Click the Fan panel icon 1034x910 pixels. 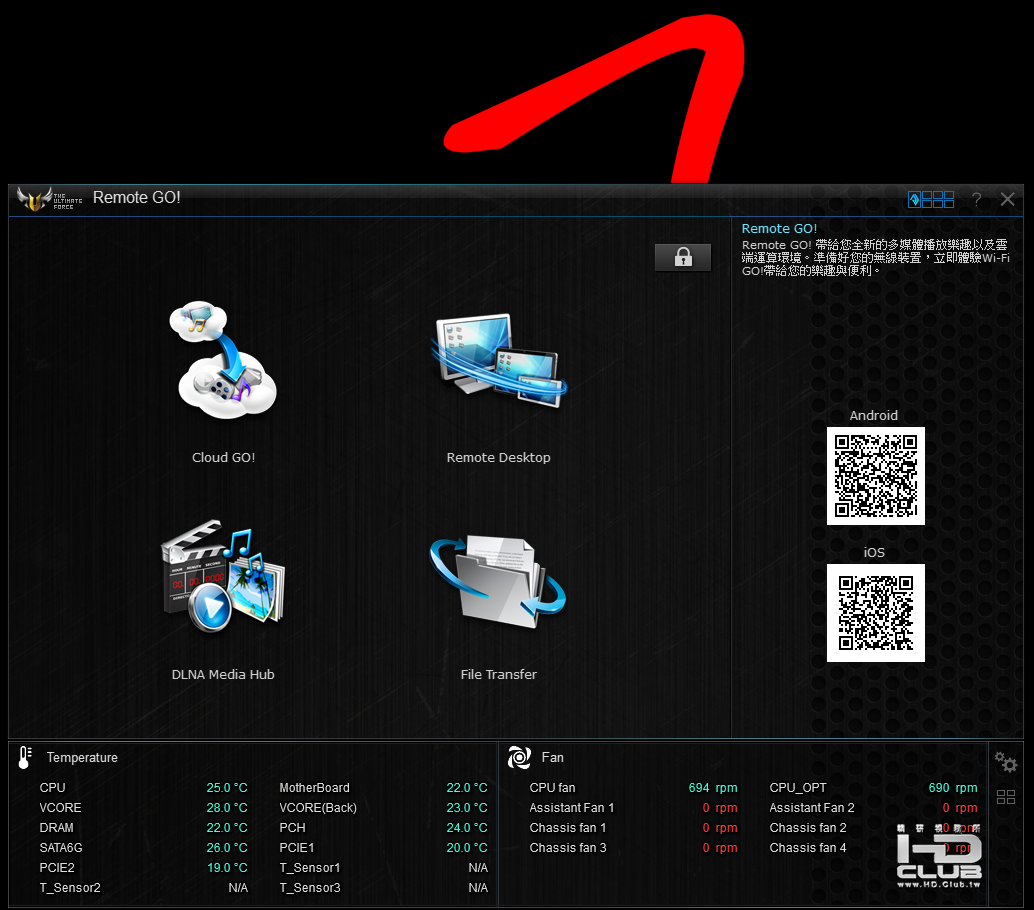click(520, 758)
